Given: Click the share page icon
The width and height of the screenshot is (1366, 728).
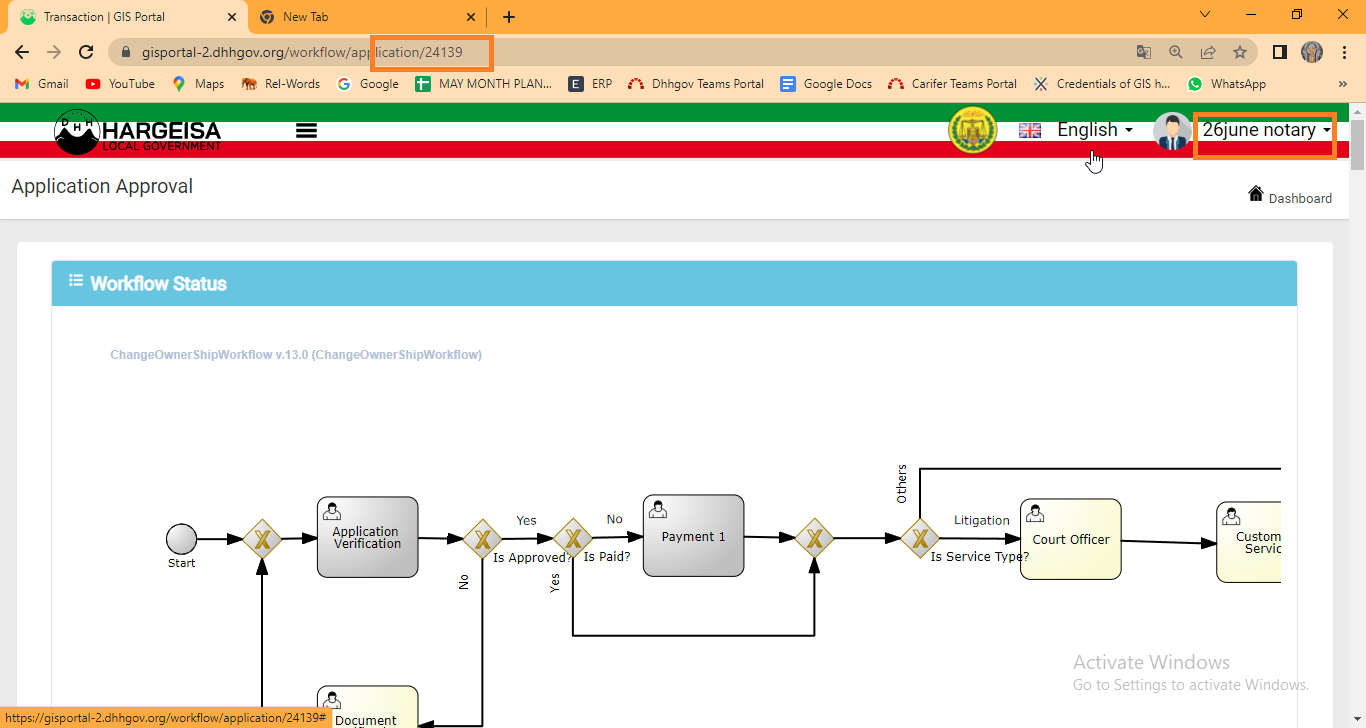Looking at the screenshot, I should tap(1208, 52).
